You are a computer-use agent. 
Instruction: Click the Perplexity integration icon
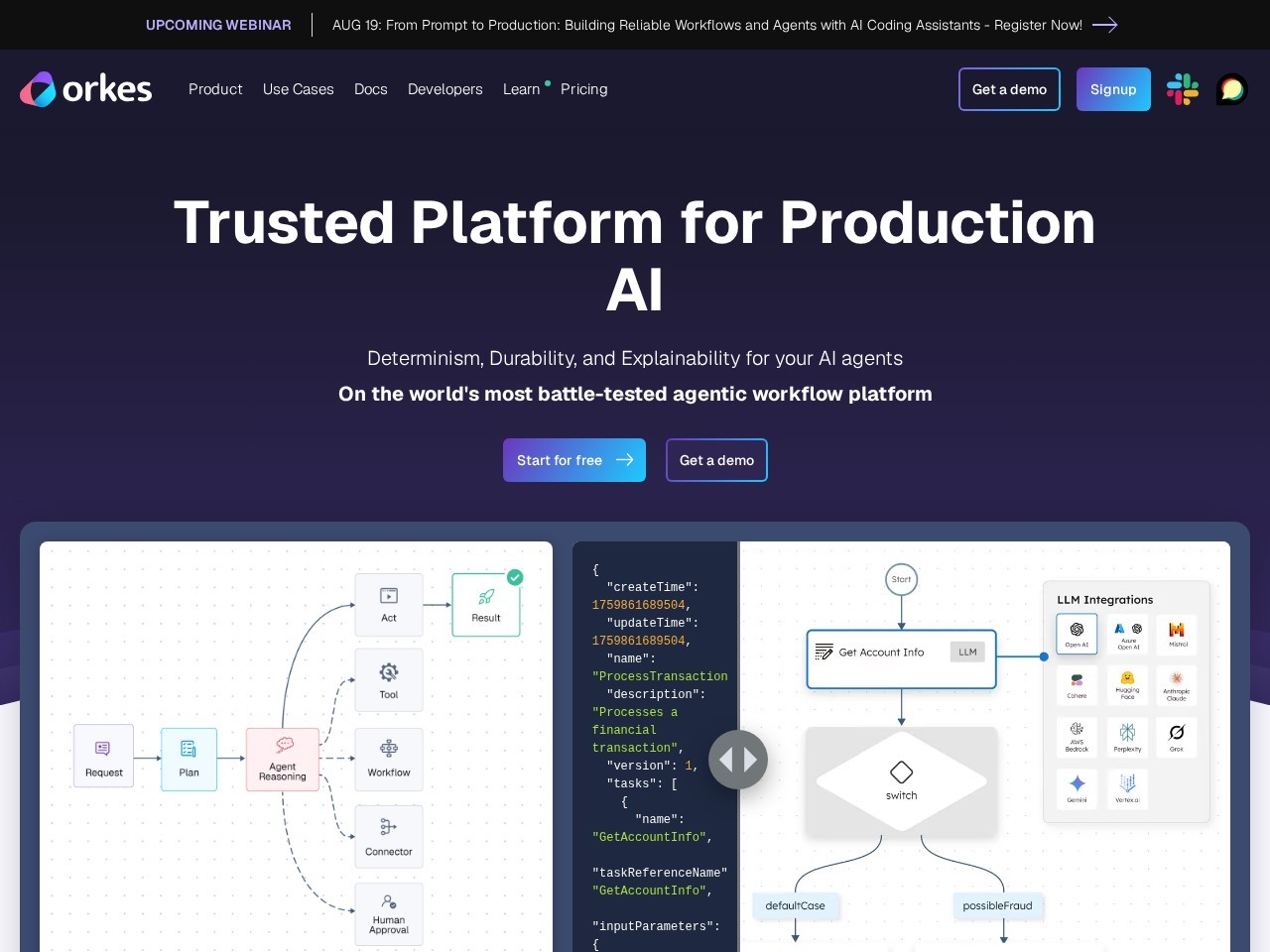pyautogui.click(x=1128, y=738)
